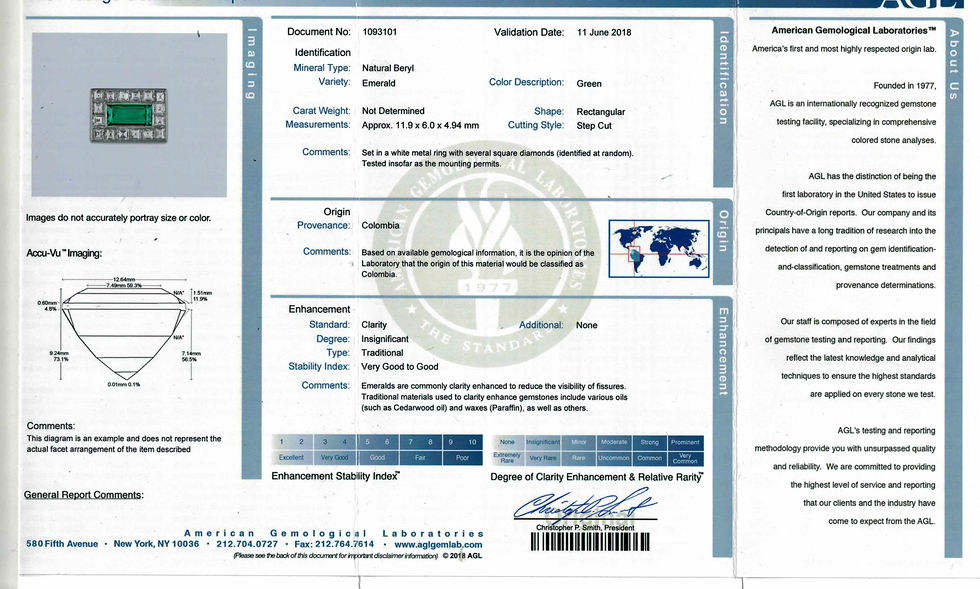Click the Excellent cell in stability index scale
980x589 pixels.
291,458
